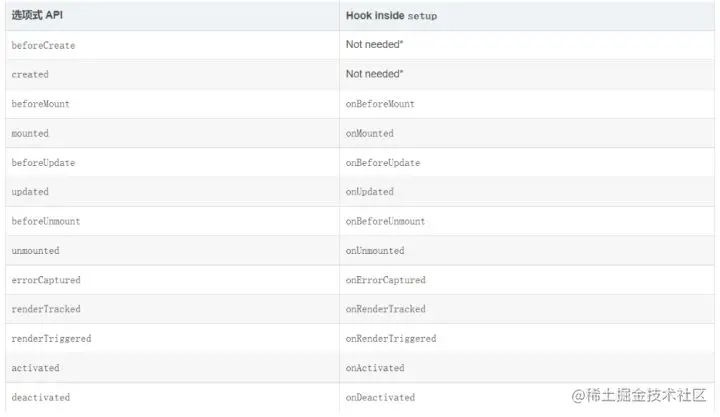Click the onDeactivated hook cell

[x=527, y=397]
